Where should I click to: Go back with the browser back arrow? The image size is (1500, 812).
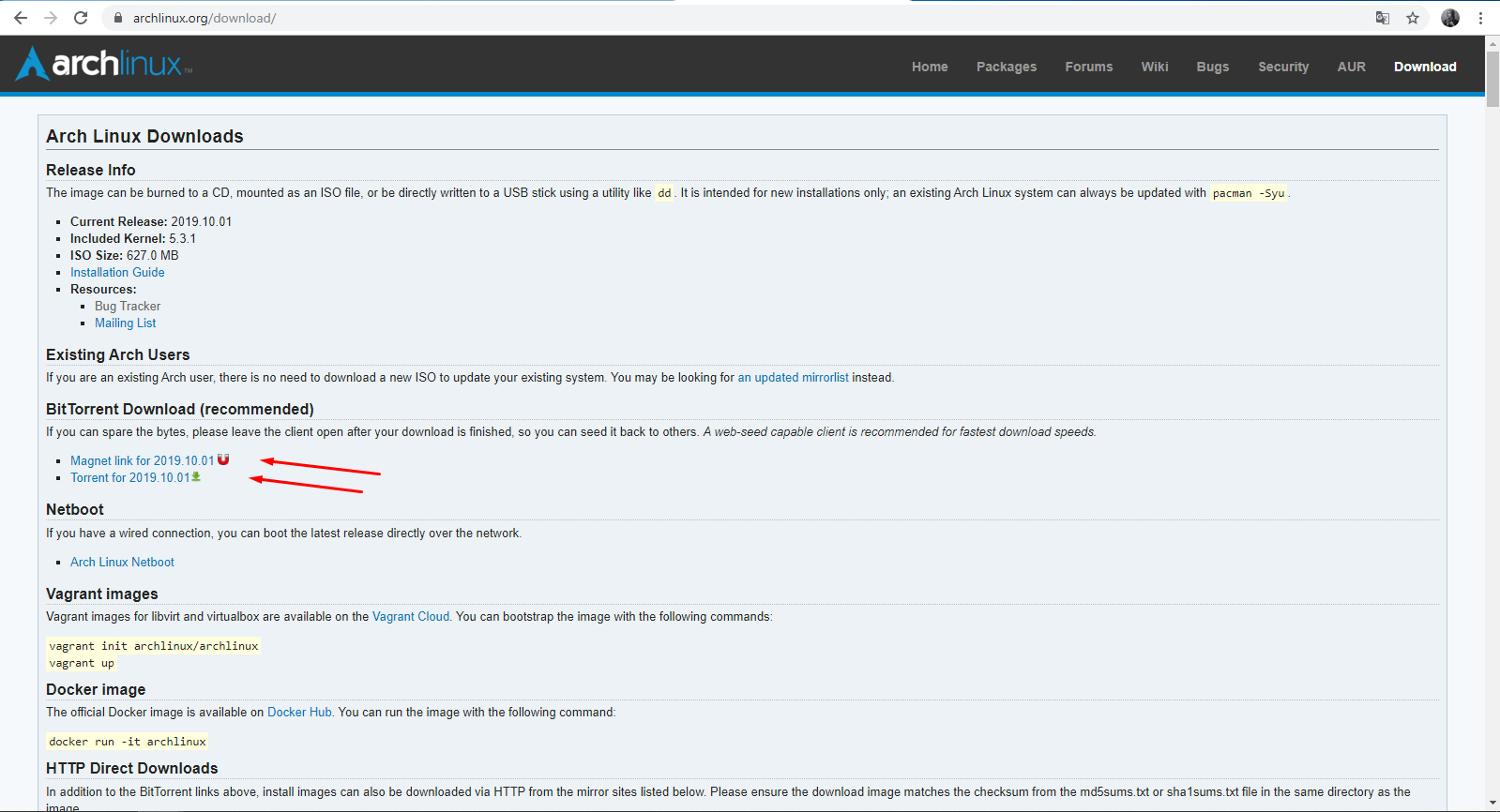[21, 18]
